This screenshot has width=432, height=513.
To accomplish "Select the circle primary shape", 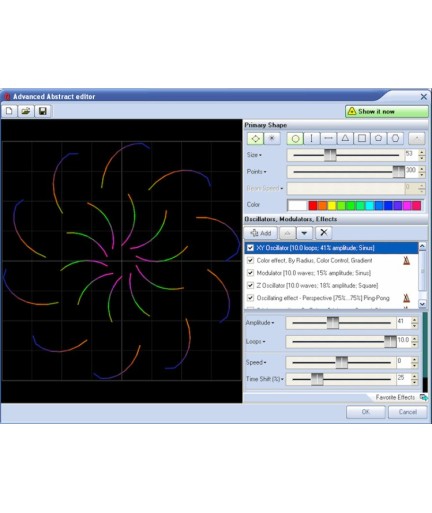I will click(x=295, y=138).
